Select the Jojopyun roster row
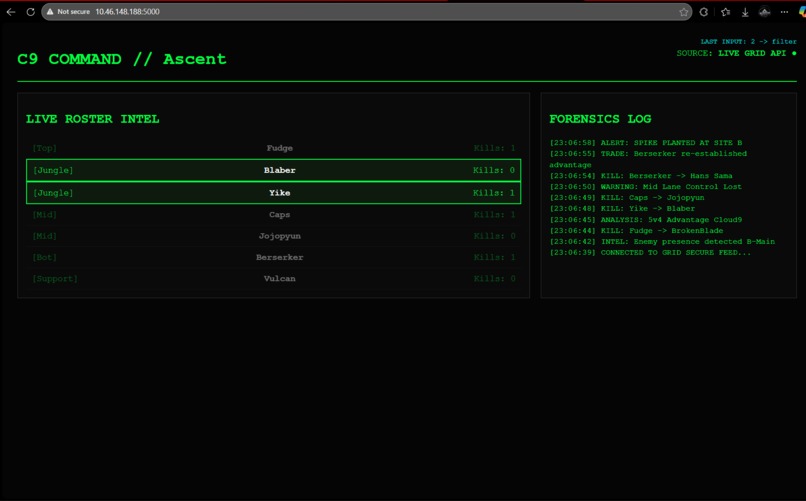The width and height of the screenshot is (806, 501). [273, 236]
